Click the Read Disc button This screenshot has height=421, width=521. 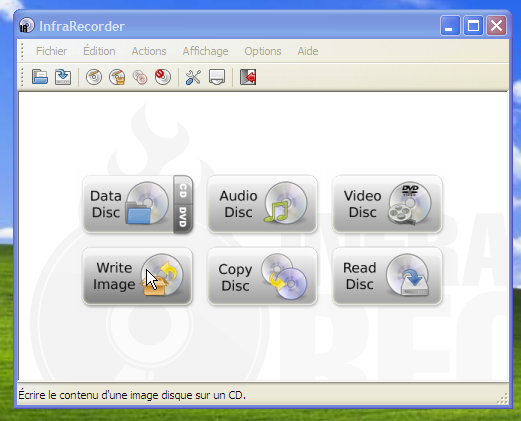[x=387, y=276]
